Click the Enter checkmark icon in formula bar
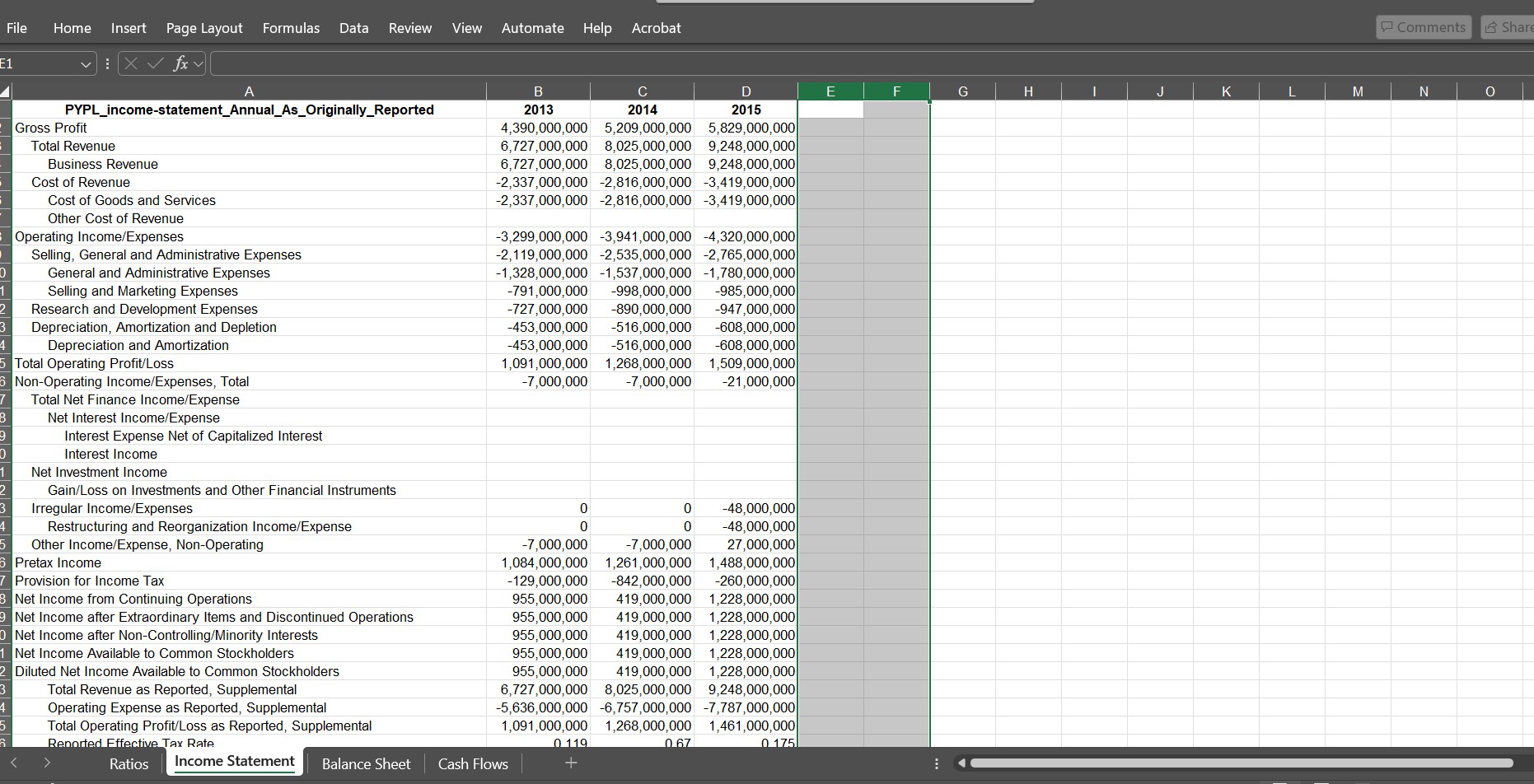This screenshot has height=784, width=1534. 156,63
